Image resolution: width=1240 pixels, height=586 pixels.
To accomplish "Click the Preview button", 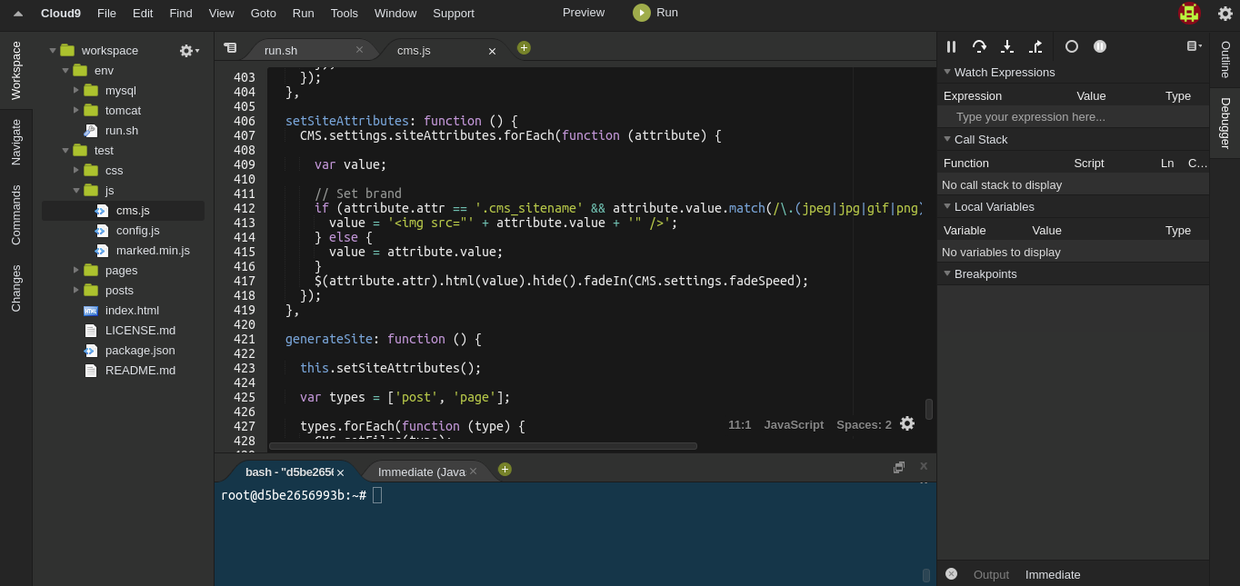I will pos(583,13).
